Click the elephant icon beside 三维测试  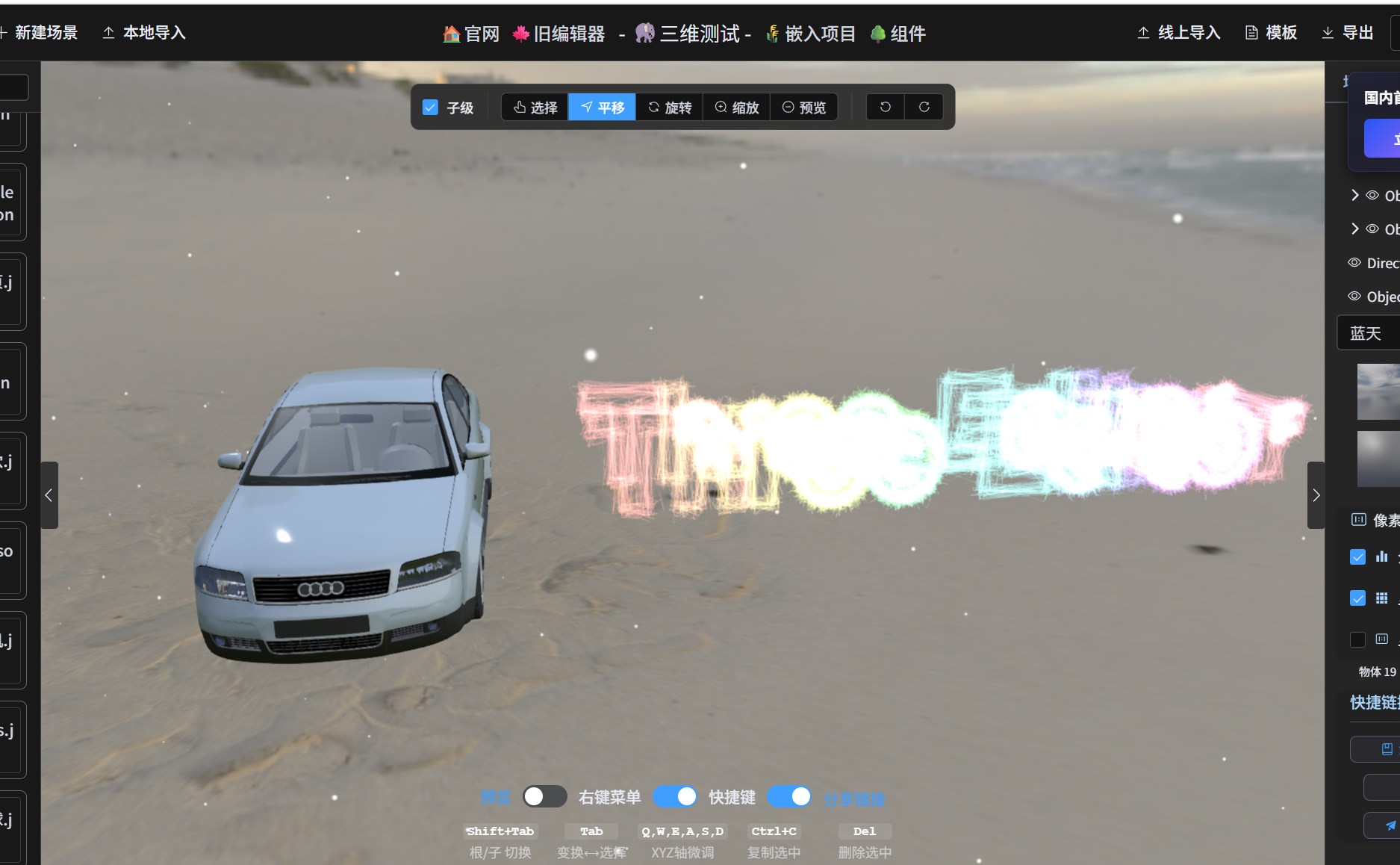click(645, 33)
